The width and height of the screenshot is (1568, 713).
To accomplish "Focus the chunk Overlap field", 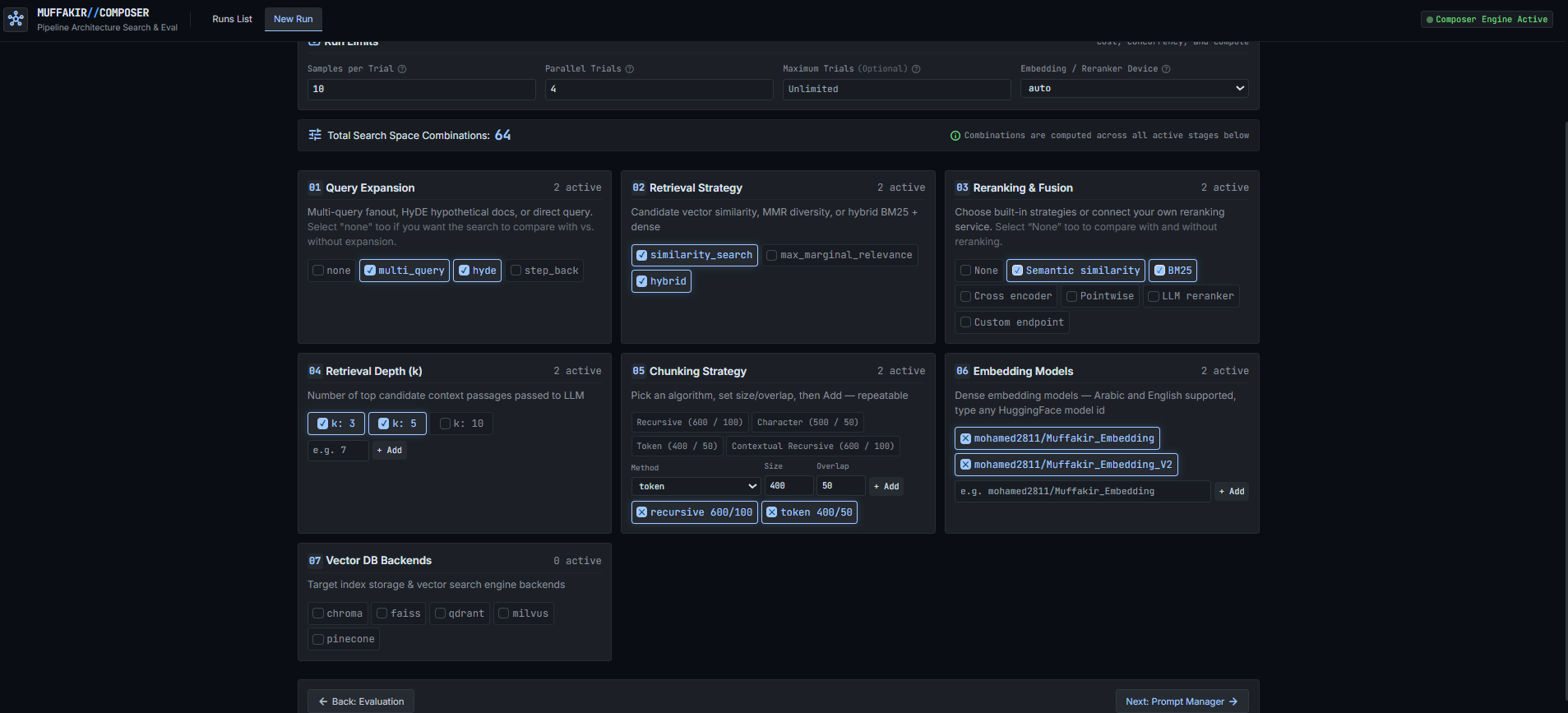I will 840,486.
